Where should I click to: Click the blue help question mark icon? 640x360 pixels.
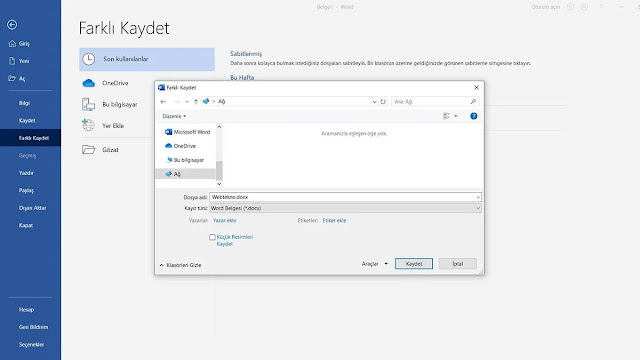click(473, 116)
